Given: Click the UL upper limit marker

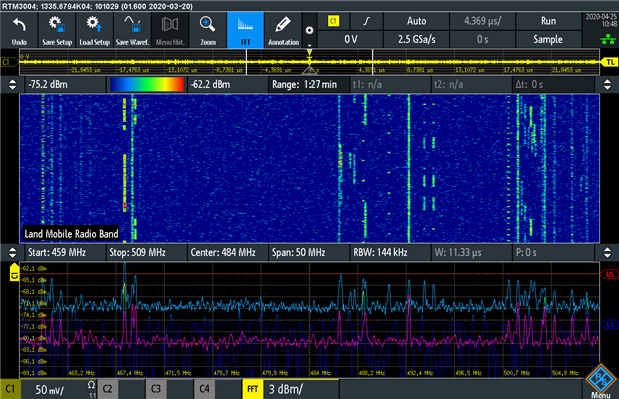Looking at the screenshot, I should 610,274.
